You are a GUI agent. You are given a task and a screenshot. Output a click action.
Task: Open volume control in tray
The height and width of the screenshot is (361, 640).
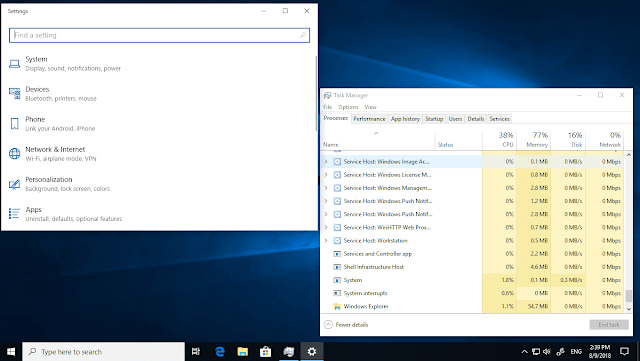(x=547, y=352)
